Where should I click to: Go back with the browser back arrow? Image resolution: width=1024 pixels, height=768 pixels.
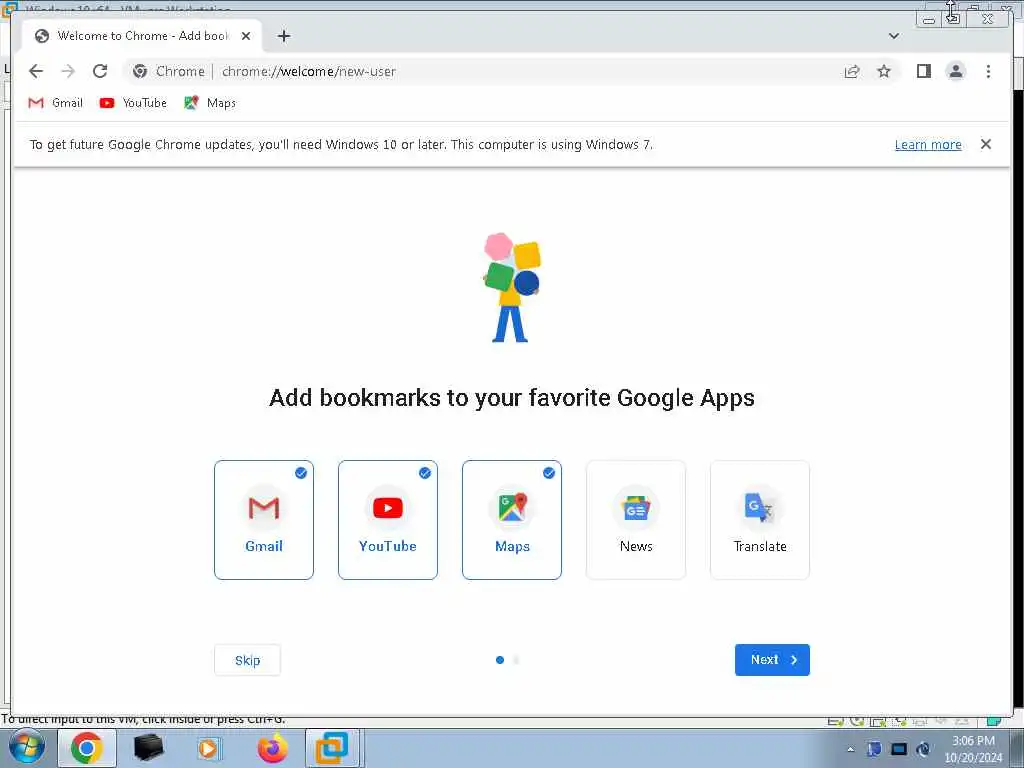36,71
